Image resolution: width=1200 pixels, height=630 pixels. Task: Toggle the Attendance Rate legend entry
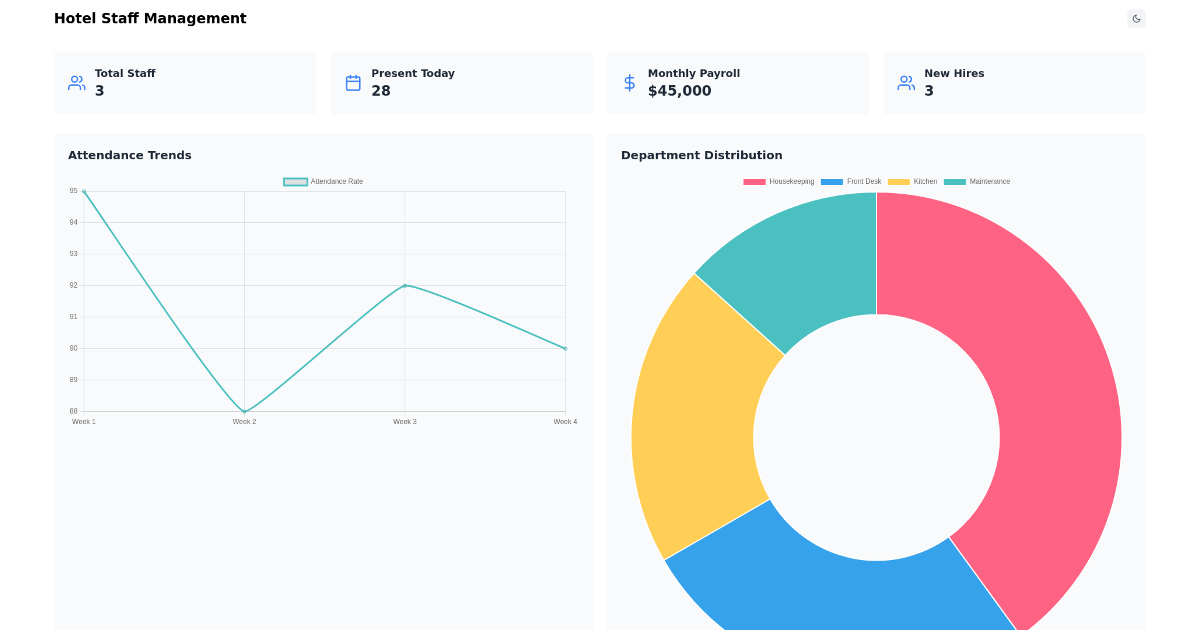(x=324, y=181)
